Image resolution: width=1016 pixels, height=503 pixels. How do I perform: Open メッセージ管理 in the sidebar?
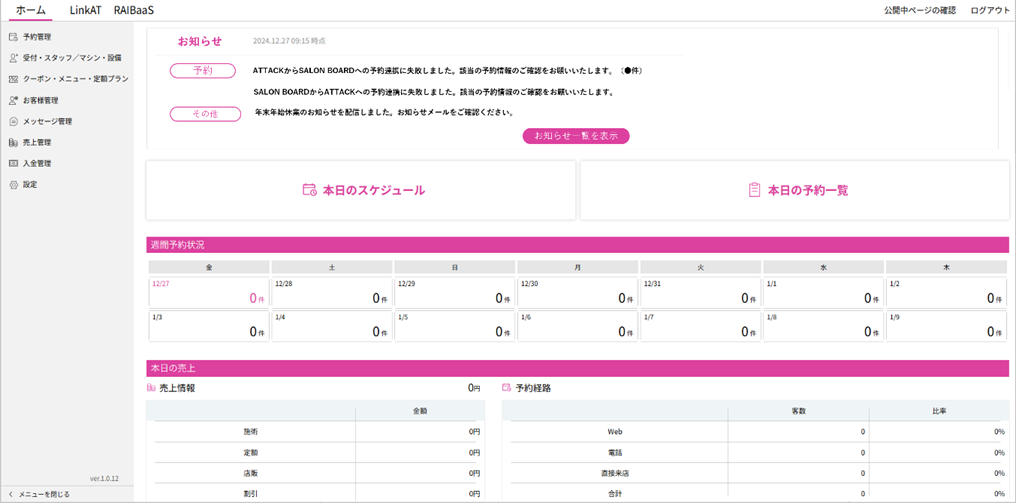click(47, 121)
